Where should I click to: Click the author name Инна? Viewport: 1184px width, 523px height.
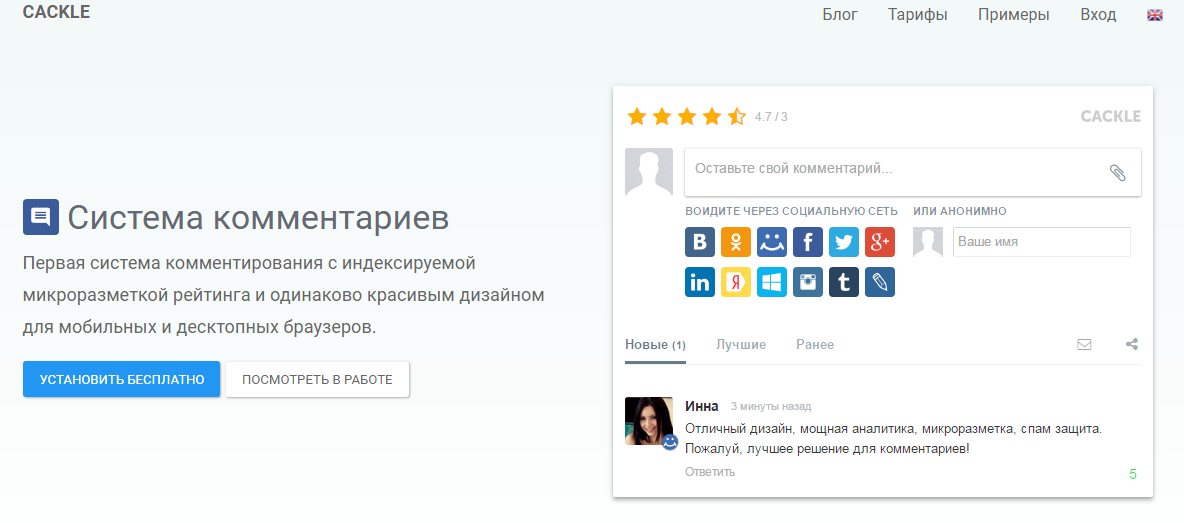701,406
